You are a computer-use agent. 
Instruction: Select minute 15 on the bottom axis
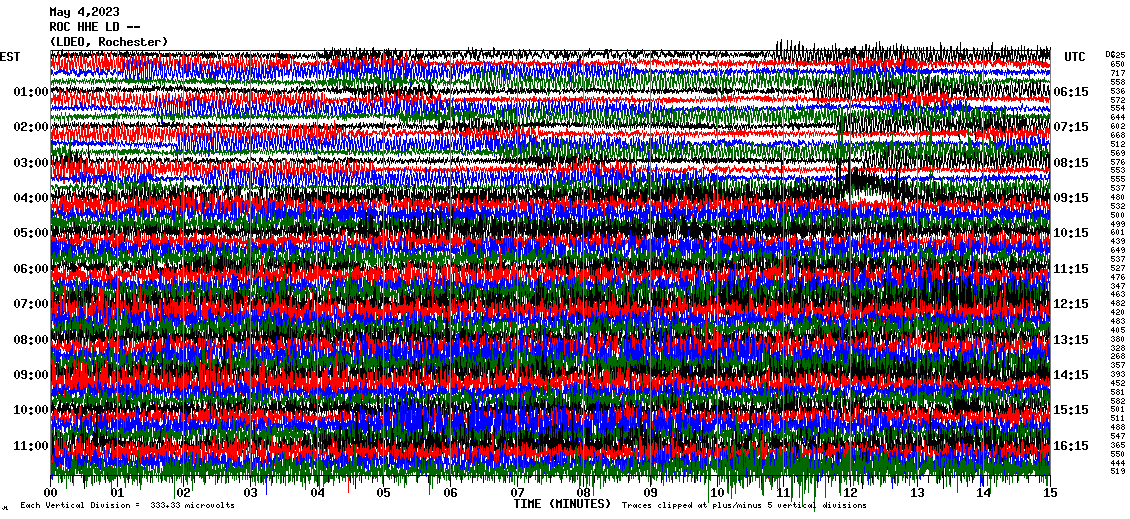click(1049, 493)
